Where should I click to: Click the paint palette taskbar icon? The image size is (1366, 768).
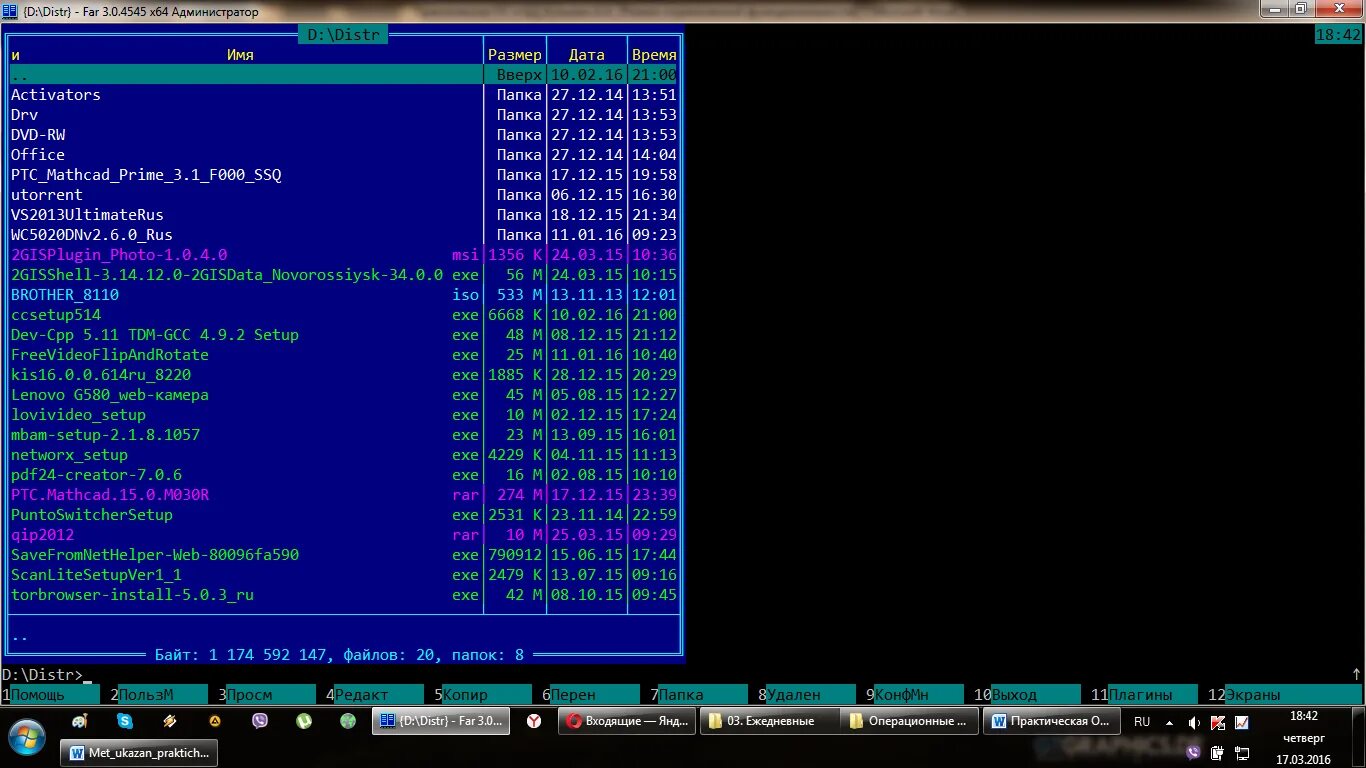click(80, 720)
